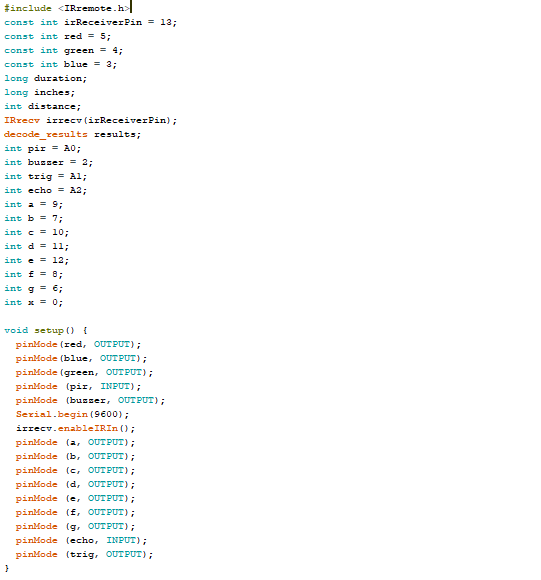Click on 'const int red = 5;' line
The image size is (541, 580).
[57, 36]
